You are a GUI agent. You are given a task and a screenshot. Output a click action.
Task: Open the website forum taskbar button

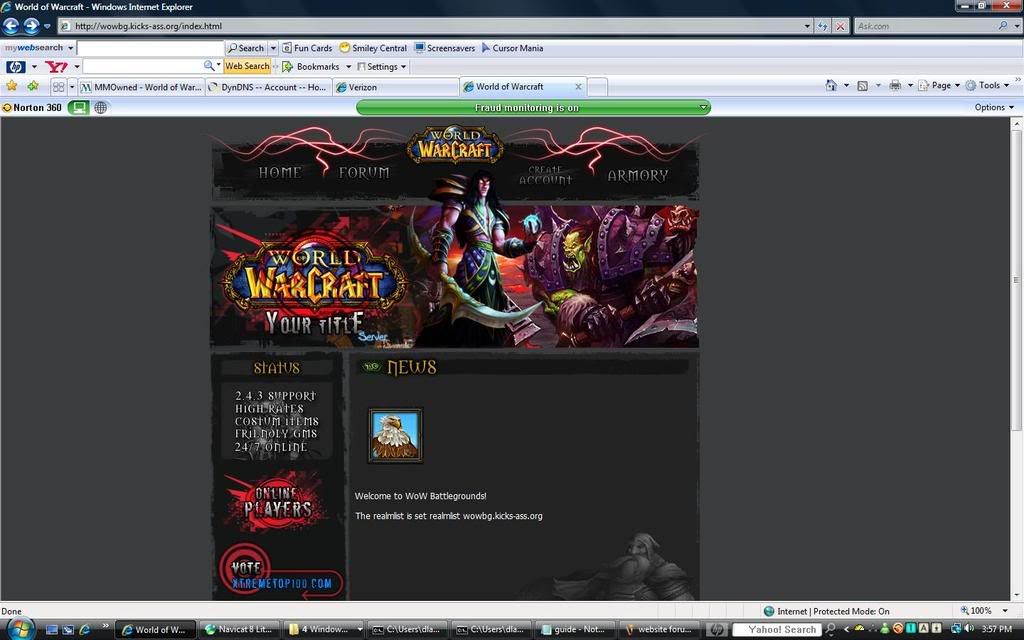pyautogui.click(x=659, y=630)
